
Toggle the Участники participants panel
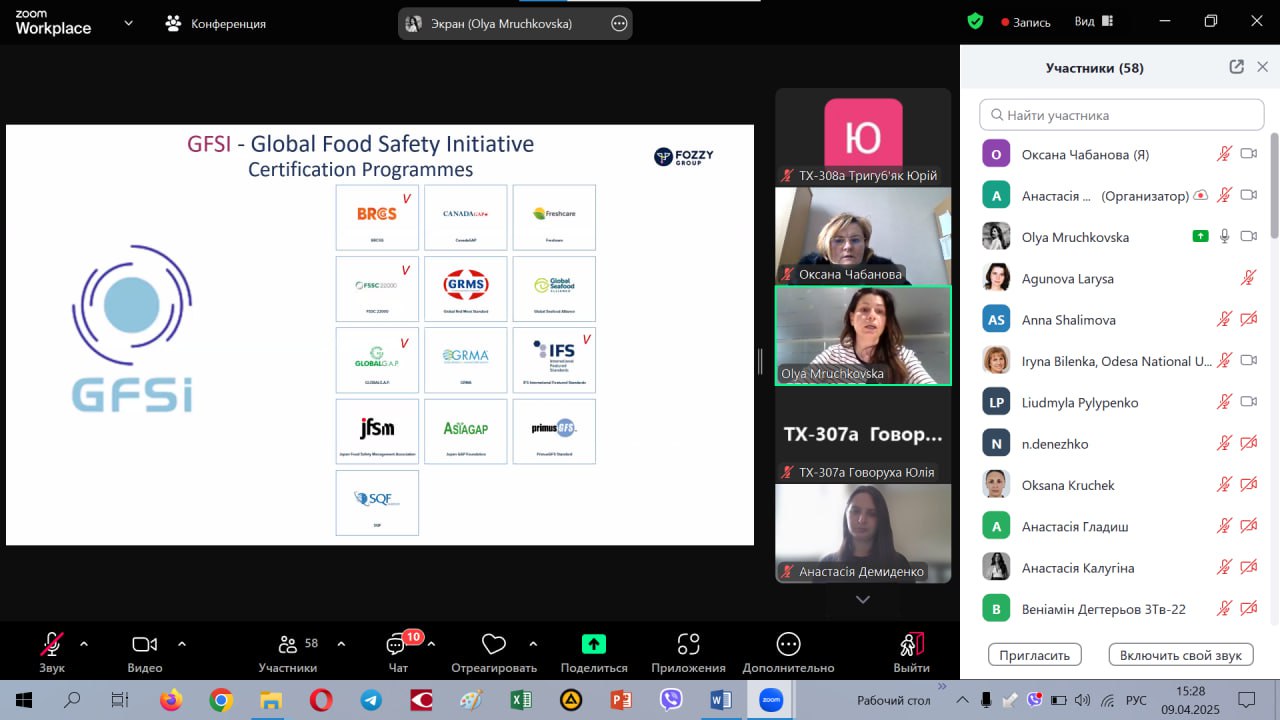tap(288, 645)
